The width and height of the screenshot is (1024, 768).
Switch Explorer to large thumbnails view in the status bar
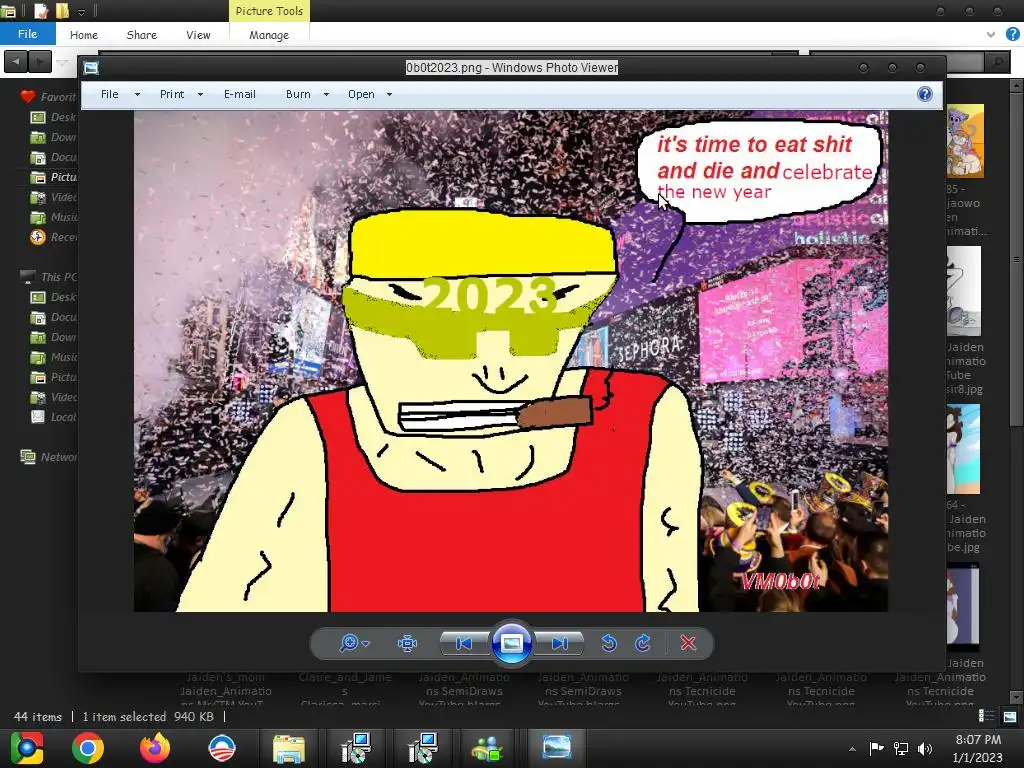[1010, 716]
